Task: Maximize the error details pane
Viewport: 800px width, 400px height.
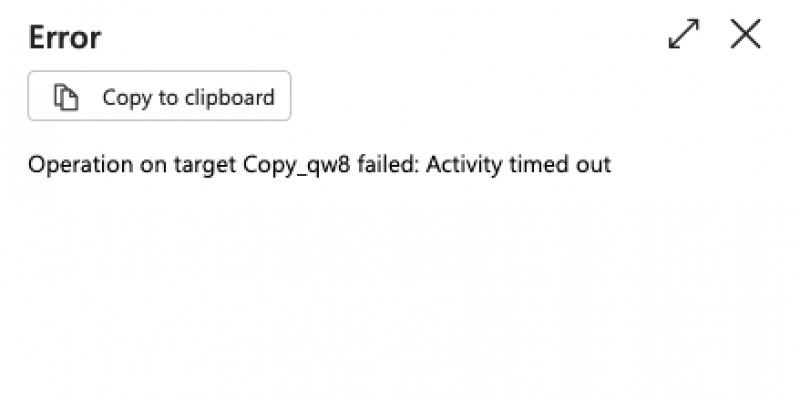Action: pyautogui.click(x=684, y=34)
